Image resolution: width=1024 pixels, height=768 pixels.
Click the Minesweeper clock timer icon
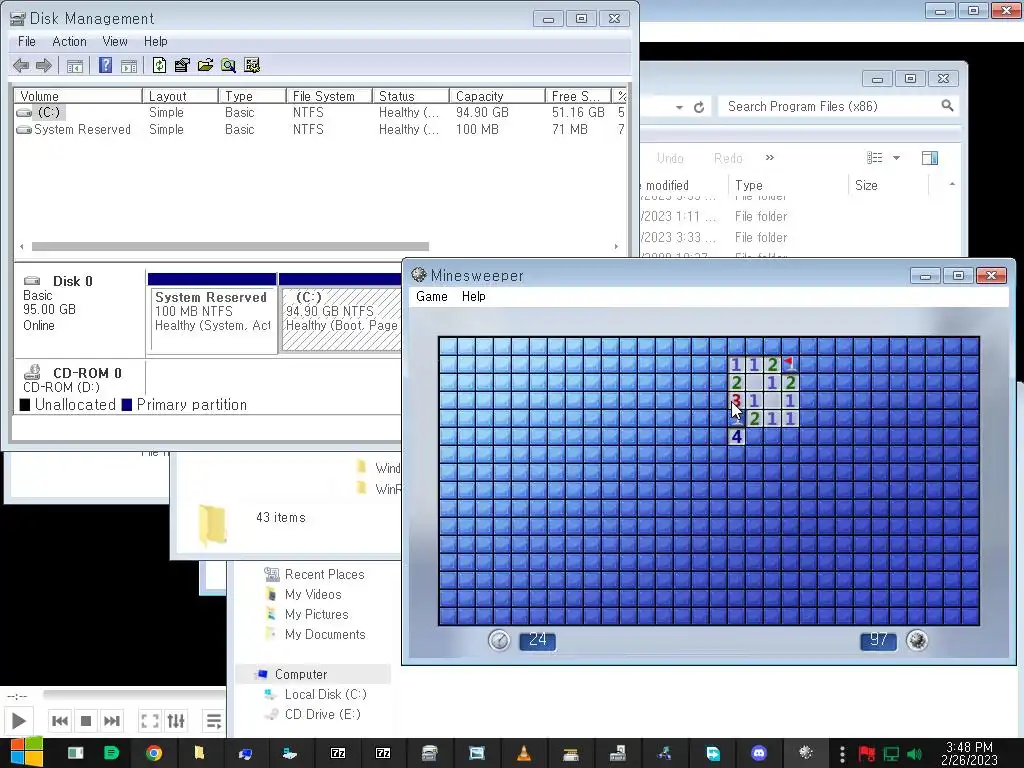(499, 640)
